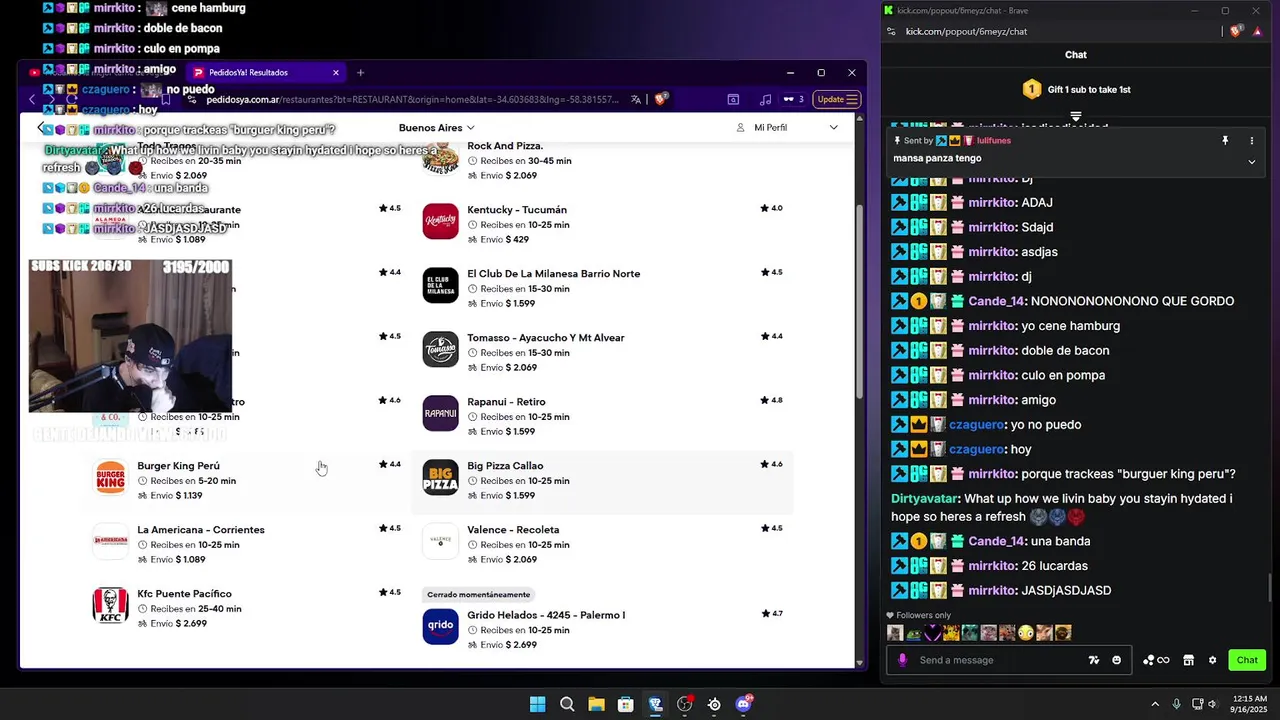
Task: Open pinned message three-dot menu
Action: (x=1251, y=141)
